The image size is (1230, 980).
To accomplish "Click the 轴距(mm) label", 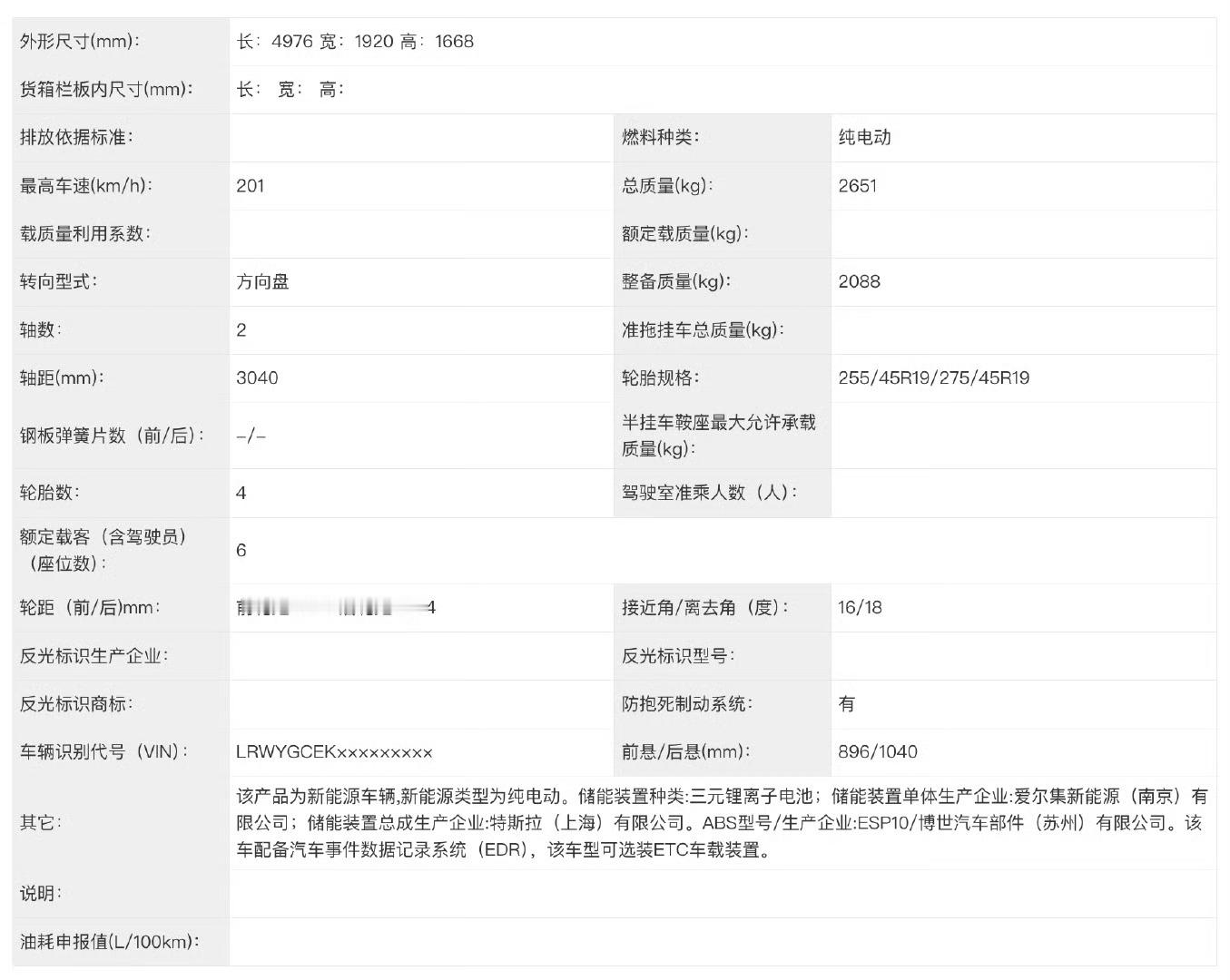I will point(62,378).
